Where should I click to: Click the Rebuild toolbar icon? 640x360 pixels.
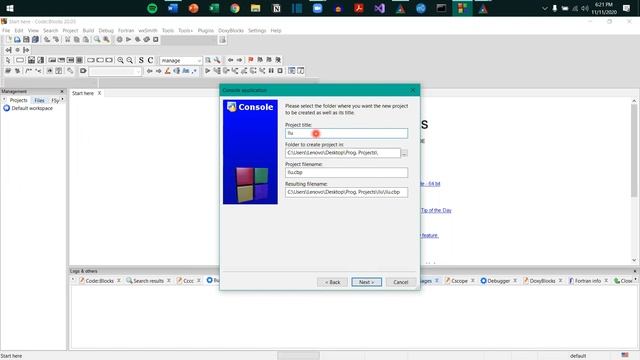pos(147,40)
